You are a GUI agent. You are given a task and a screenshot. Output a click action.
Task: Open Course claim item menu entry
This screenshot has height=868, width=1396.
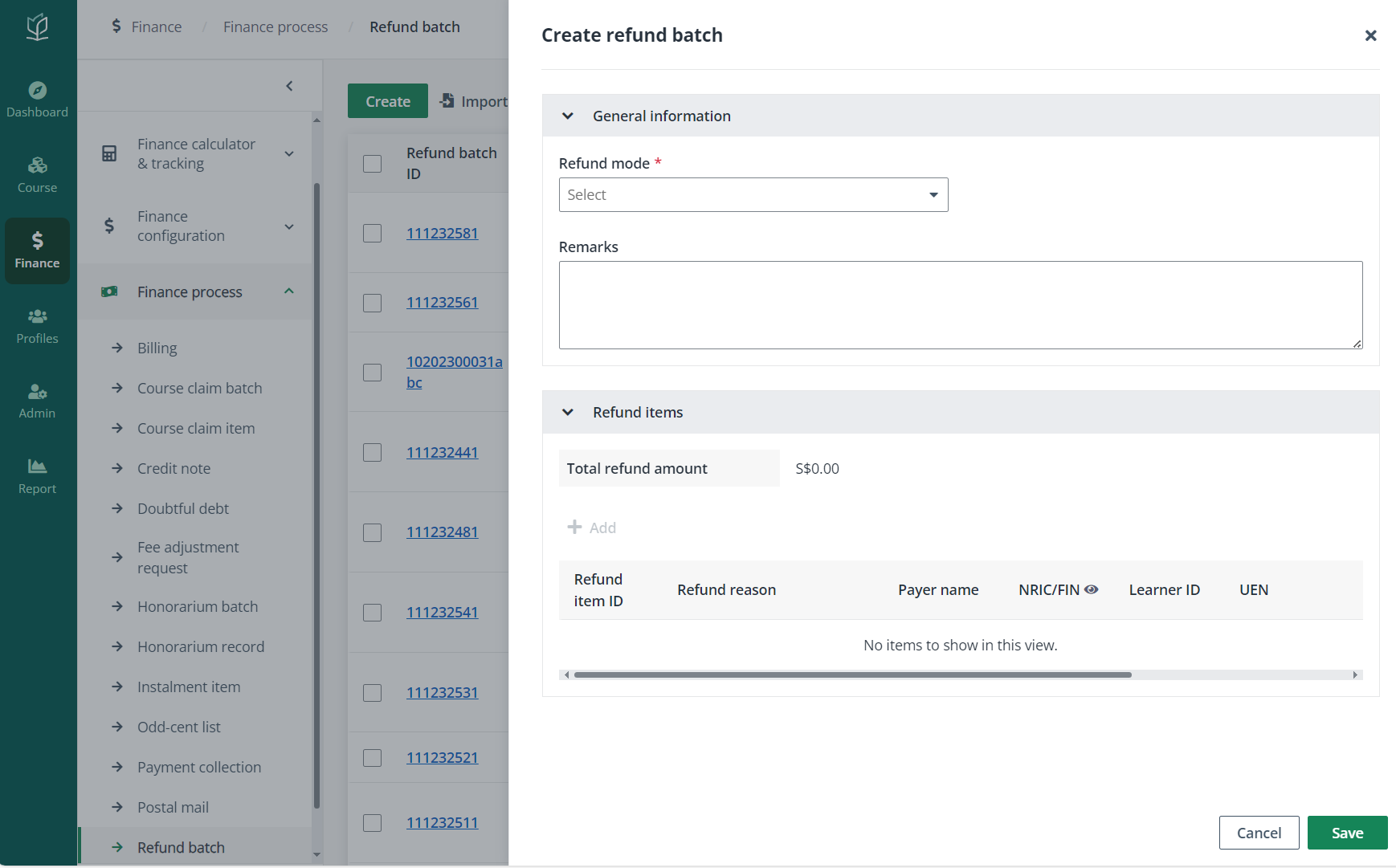(196, 428)
